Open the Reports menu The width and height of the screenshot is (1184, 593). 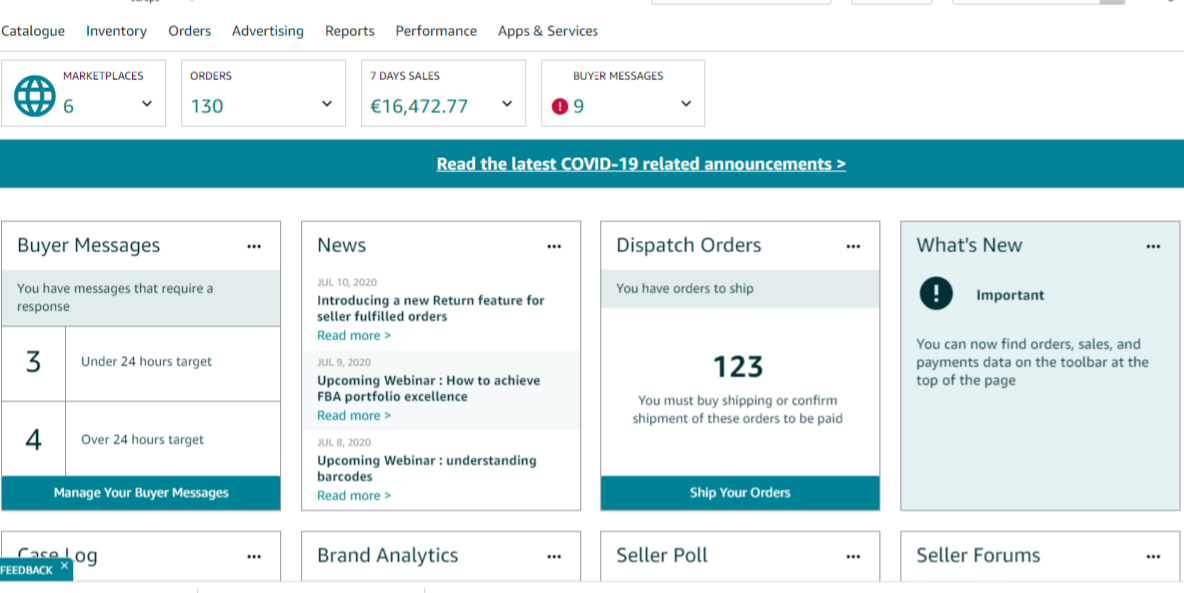[x=350, y=31]
